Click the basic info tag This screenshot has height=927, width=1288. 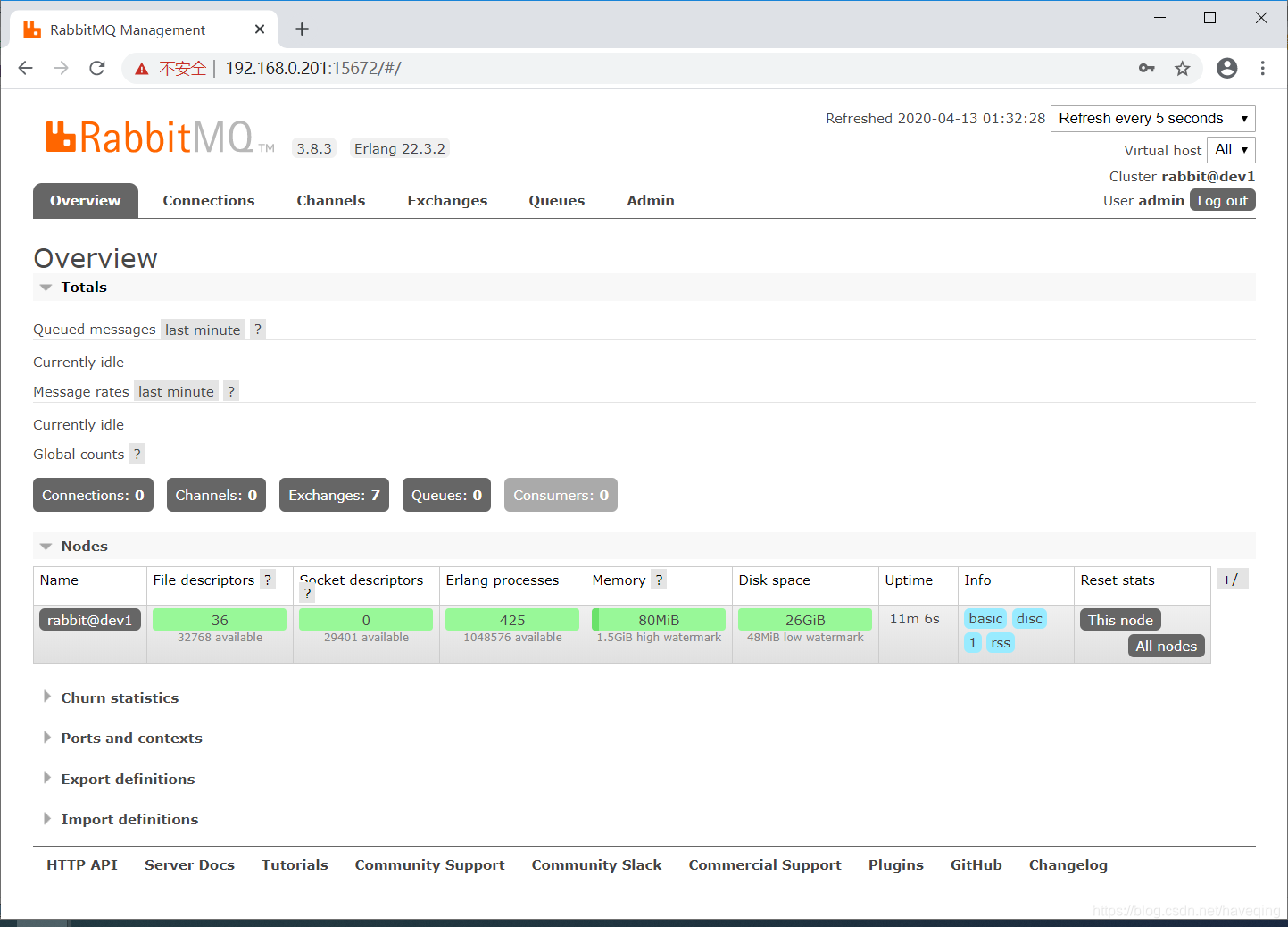coord(985,619)
